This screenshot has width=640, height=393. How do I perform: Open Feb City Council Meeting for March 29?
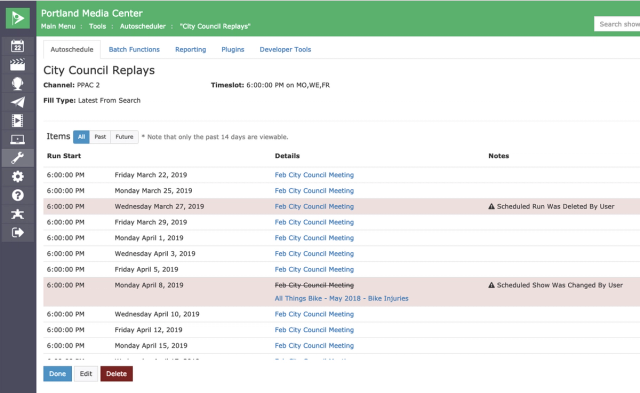pos(314,222)
